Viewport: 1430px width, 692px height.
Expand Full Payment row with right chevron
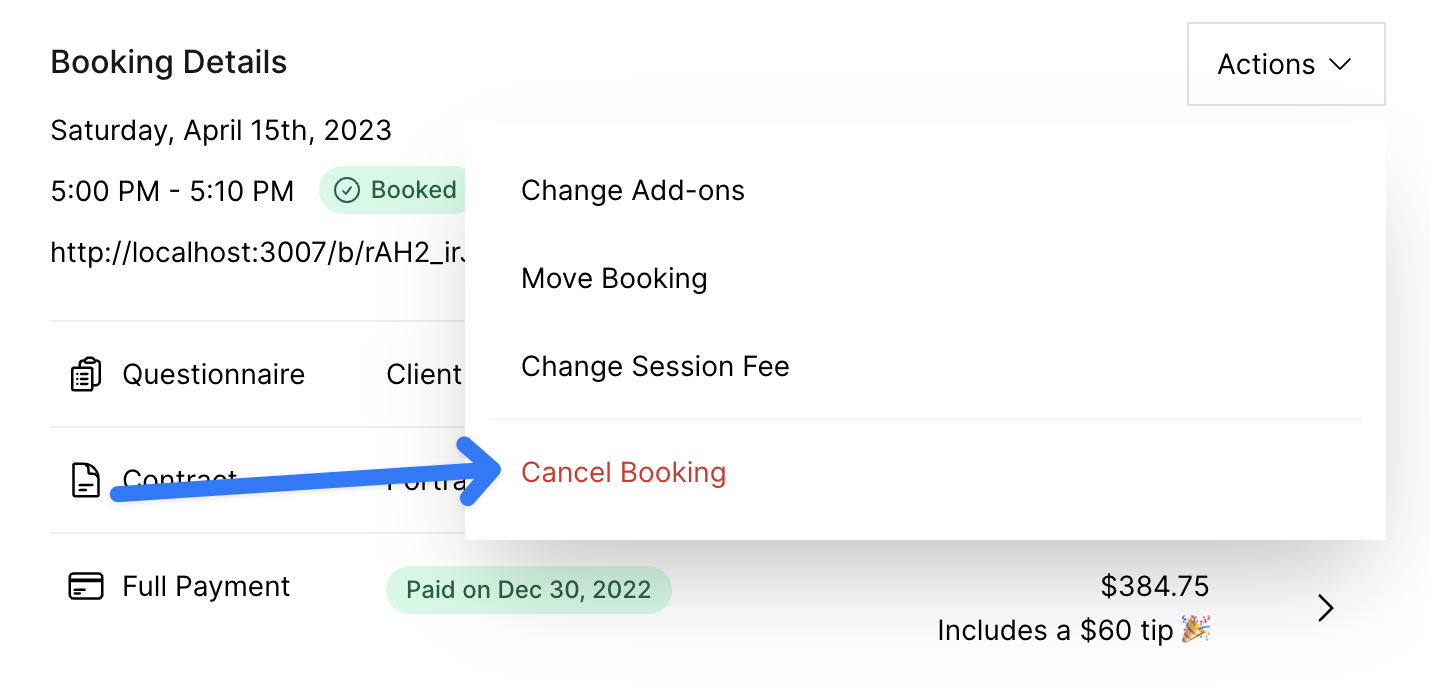1326,608
